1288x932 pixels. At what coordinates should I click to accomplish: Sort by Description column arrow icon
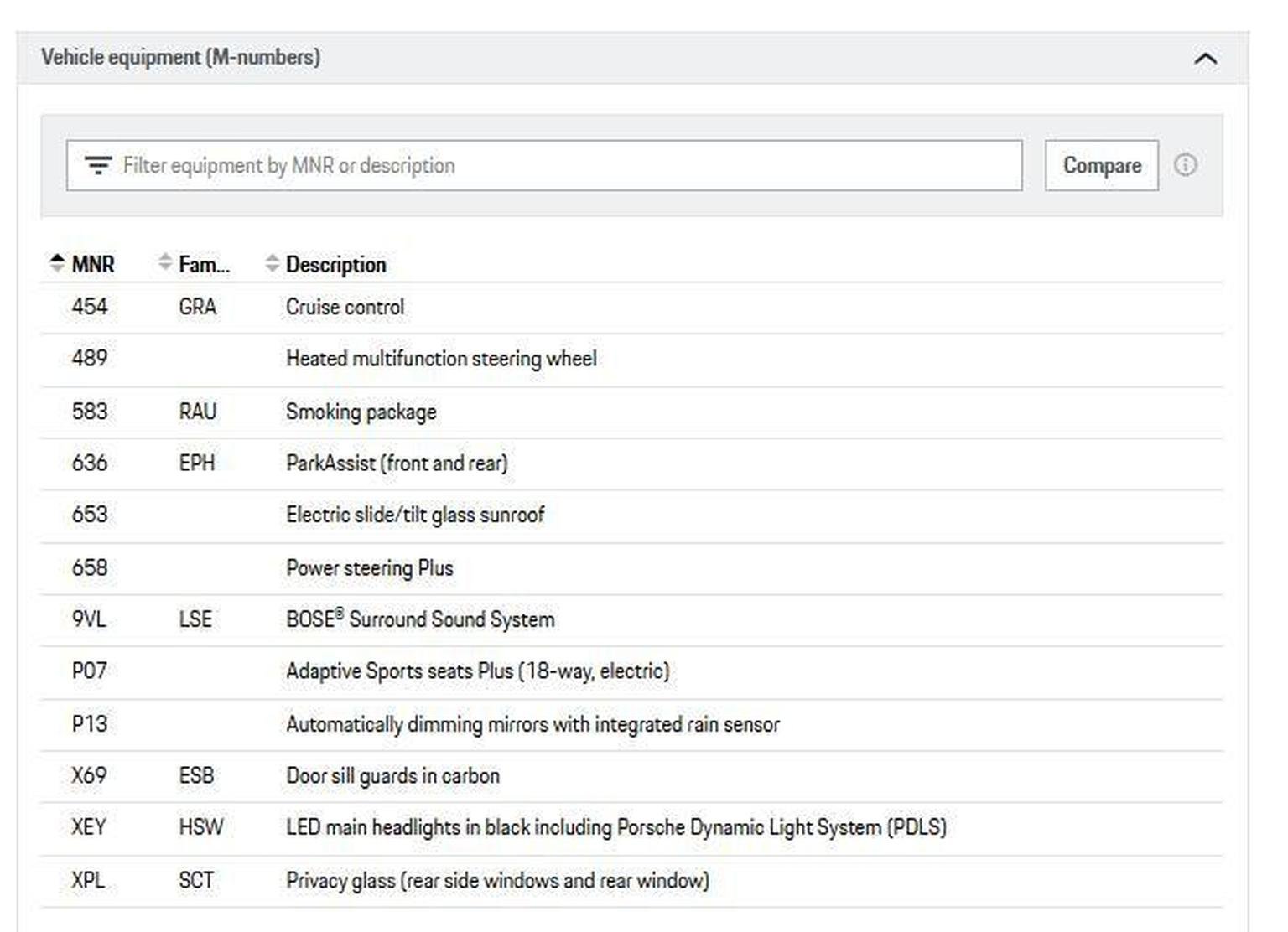pos(272,263)
